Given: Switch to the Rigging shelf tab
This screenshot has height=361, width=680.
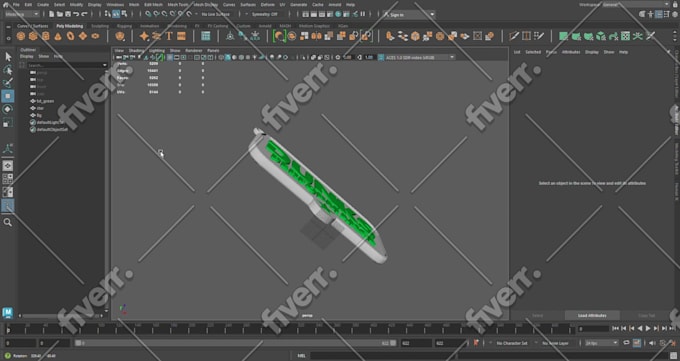Looking at the screenshot, I should (124, 26).
